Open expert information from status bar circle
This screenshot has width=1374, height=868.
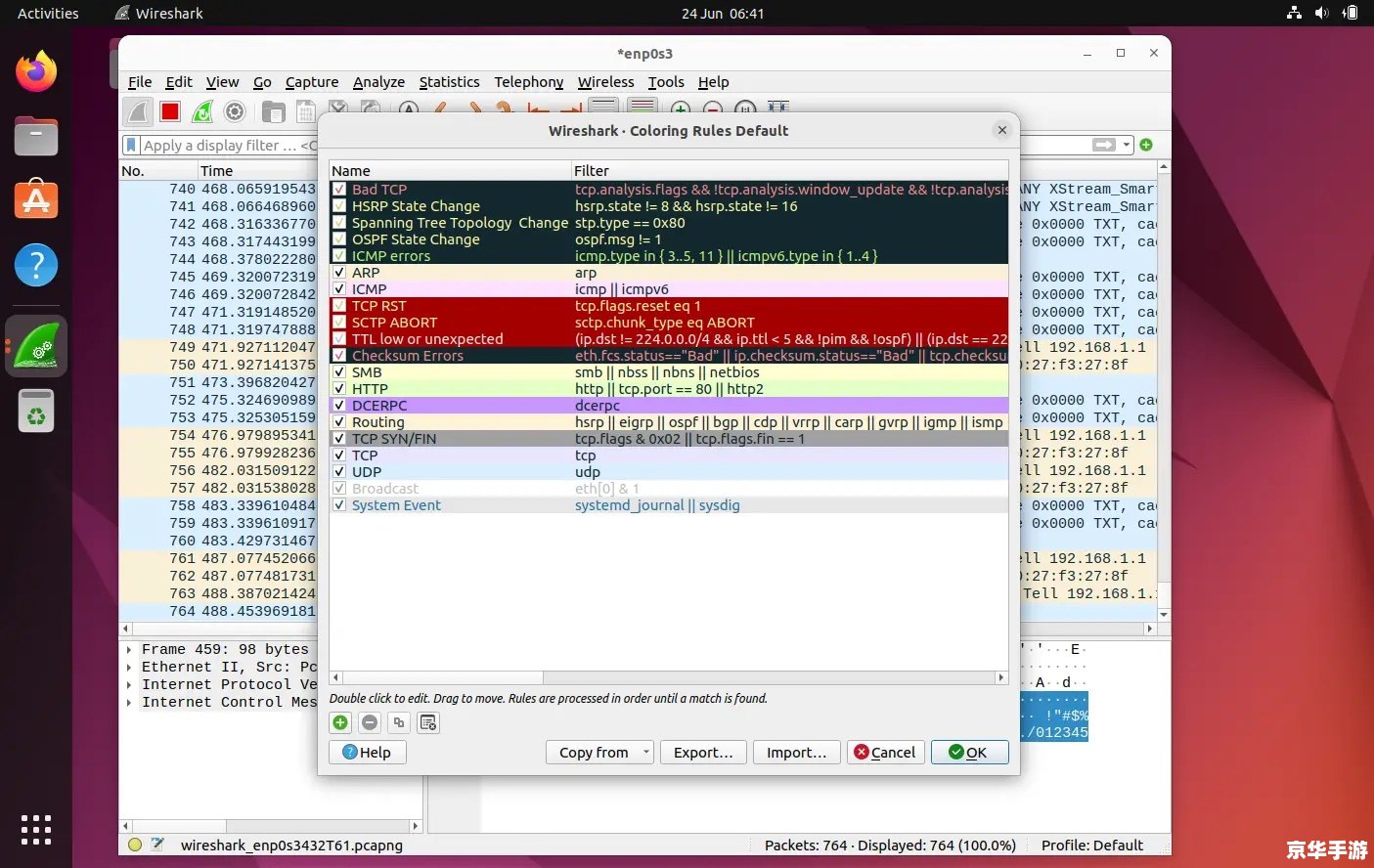[135, 845]
